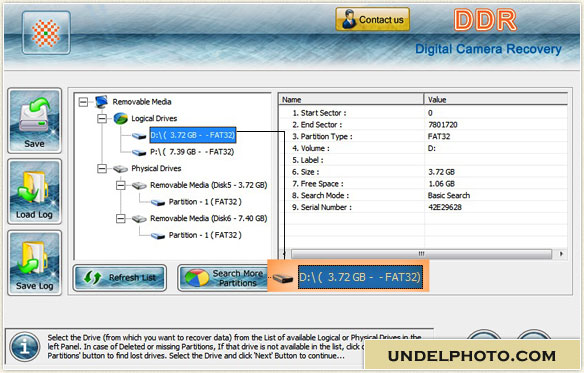Select the P:\ 7.39 GB FAT32 drive

(192, 152)
